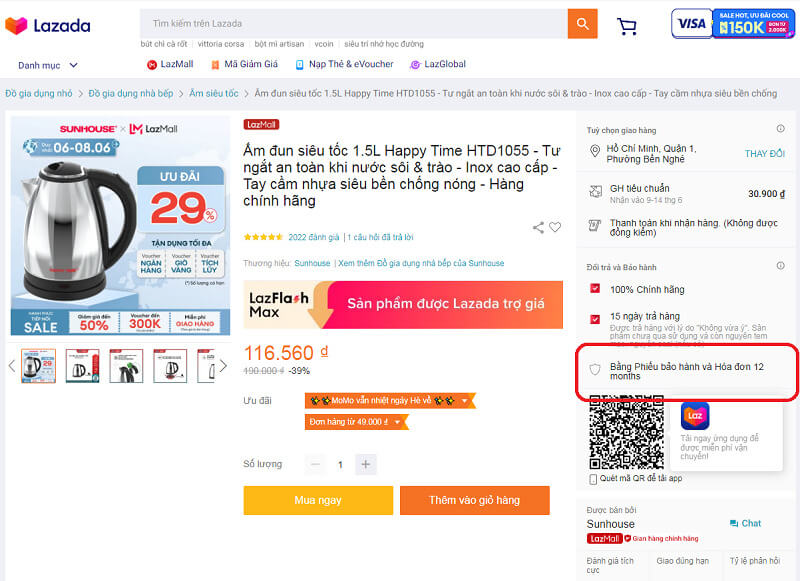Image resolution: width=800 pixels, height=581 pixels.
Task: Click the Sunhouse brand link
Action: tap(312, 263)
